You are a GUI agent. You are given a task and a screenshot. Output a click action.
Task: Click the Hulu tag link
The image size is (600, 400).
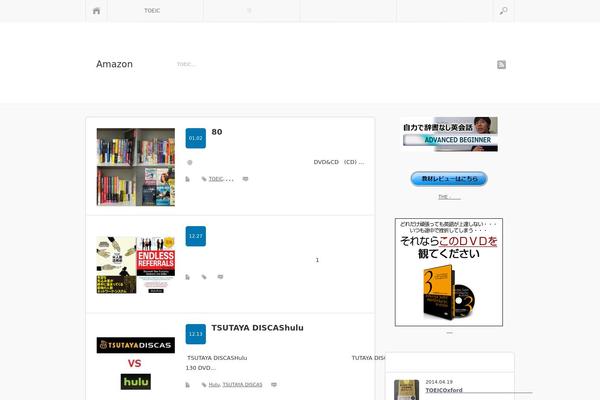pyautogui.click(x=214, y=385)
